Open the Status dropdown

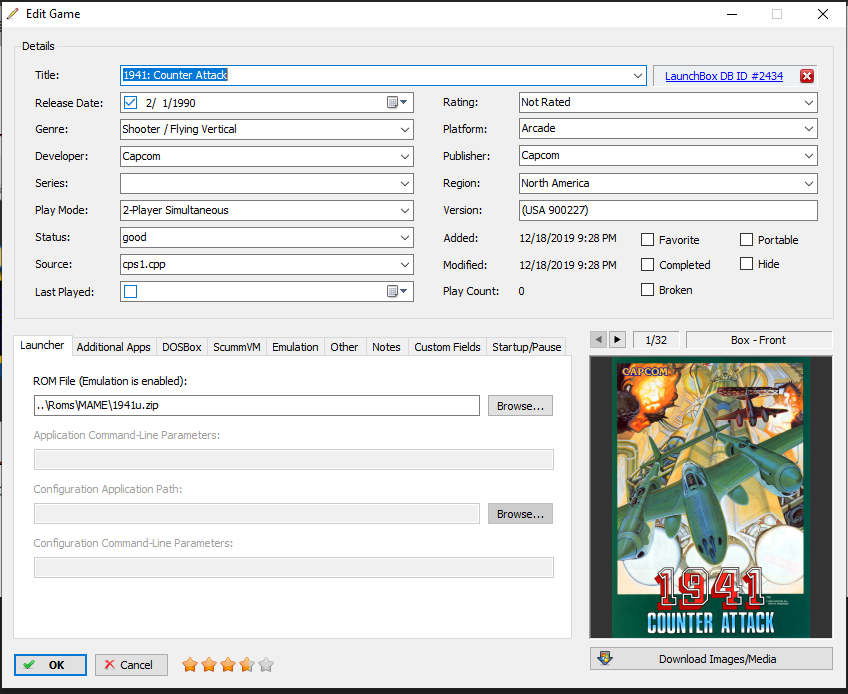[x=405, y=238]
